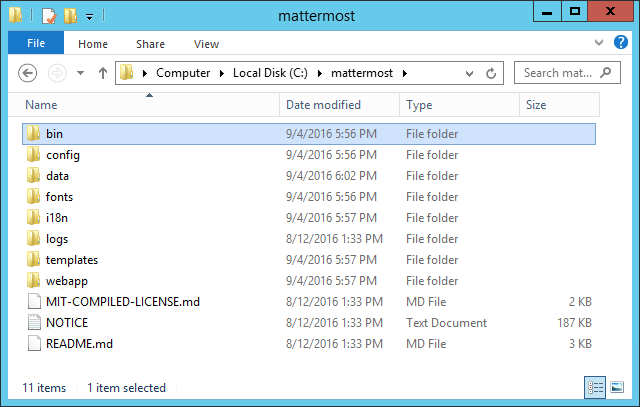Click the 1 item selected status text

pos(126,387)
